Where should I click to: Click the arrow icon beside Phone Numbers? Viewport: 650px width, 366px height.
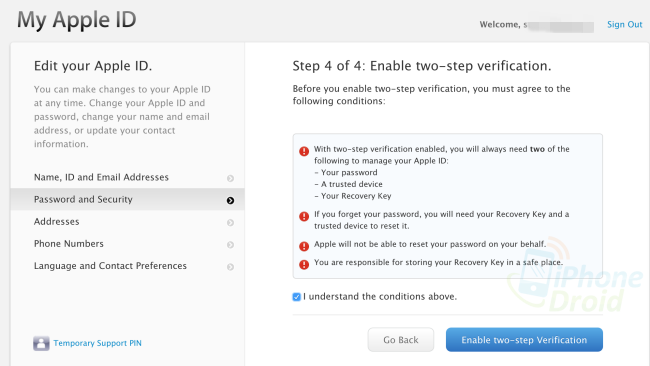[x=230, y=245]
